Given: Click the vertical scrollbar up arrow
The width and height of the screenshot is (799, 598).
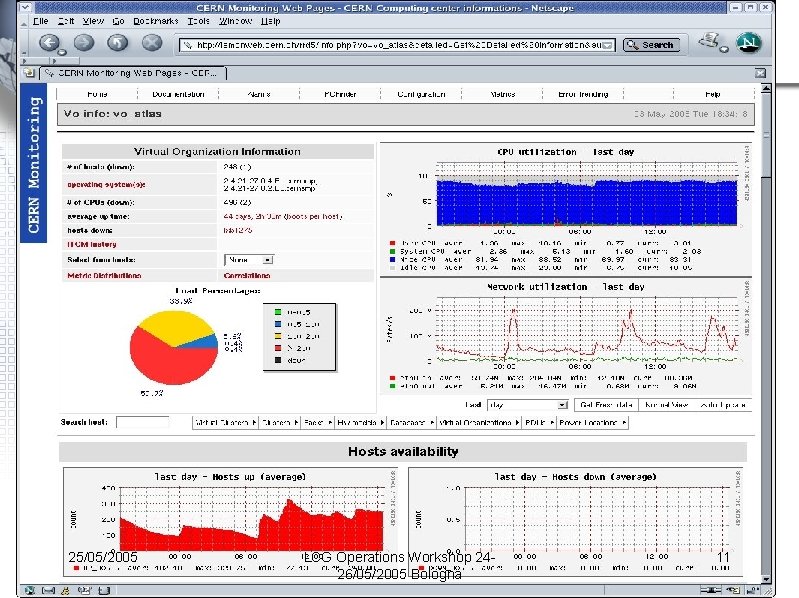Looking at the screenshot, I should 765,89.
